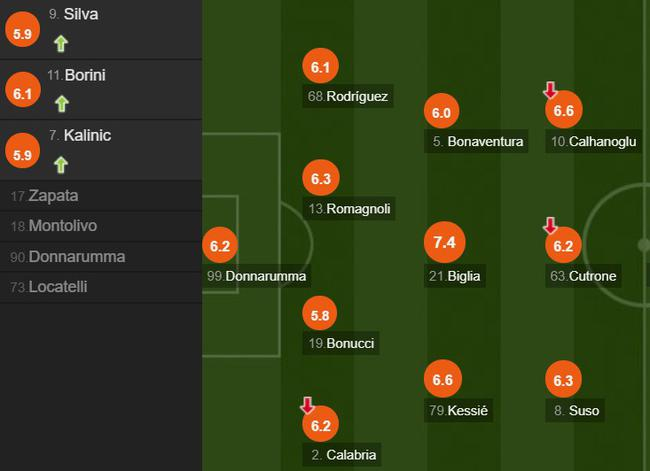Select Kessié's 6.6 rating badge
Image resolution: width=650 pixels, height=471 pixels.
tap(444, 380)
